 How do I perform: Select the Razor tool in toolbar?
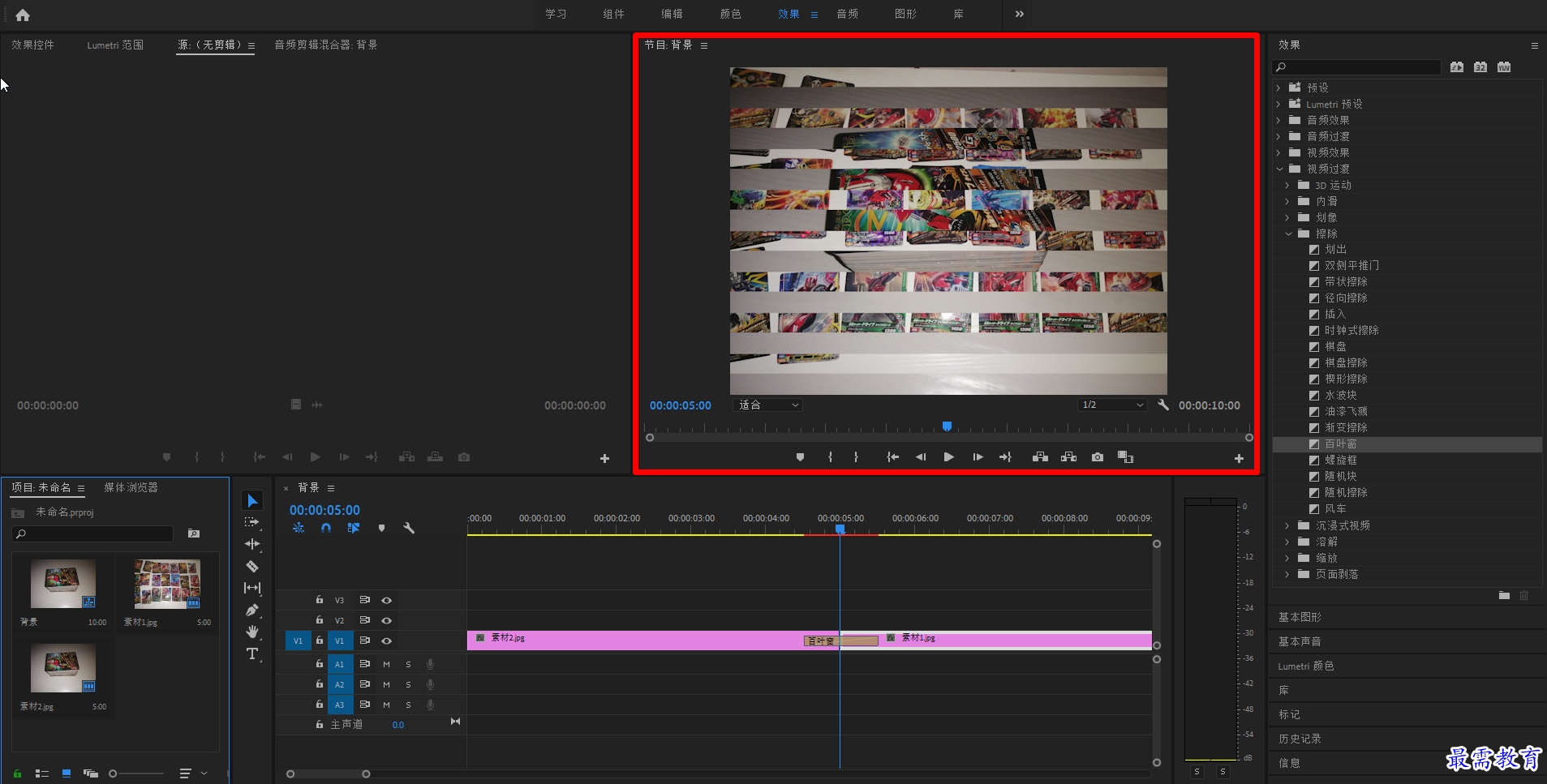[252, 566]
